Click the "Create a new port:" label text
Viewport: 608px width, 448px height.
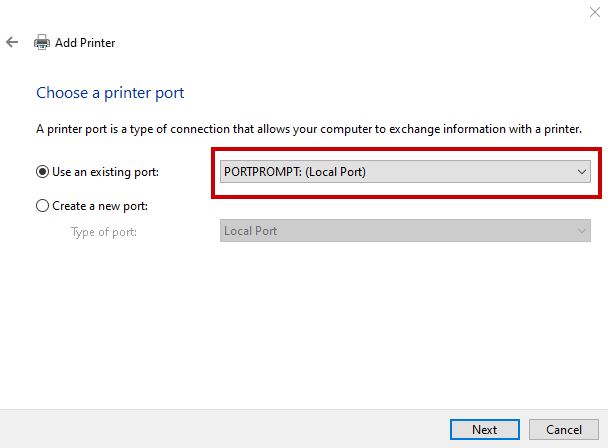(x=99, y=206)
